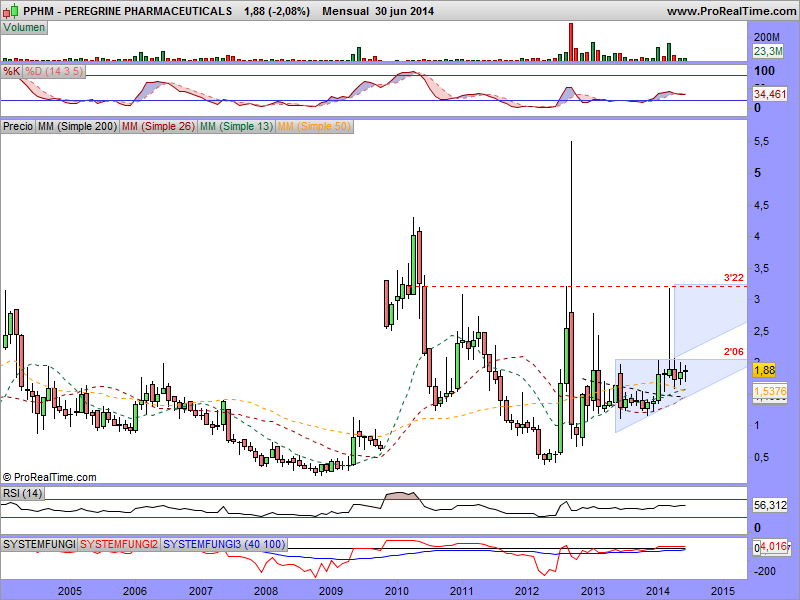The width and height of the screenshot is (800, 600).
Task: Click the SYSTEMFUNGI3 (40 100) label
Action: point(224,544)
